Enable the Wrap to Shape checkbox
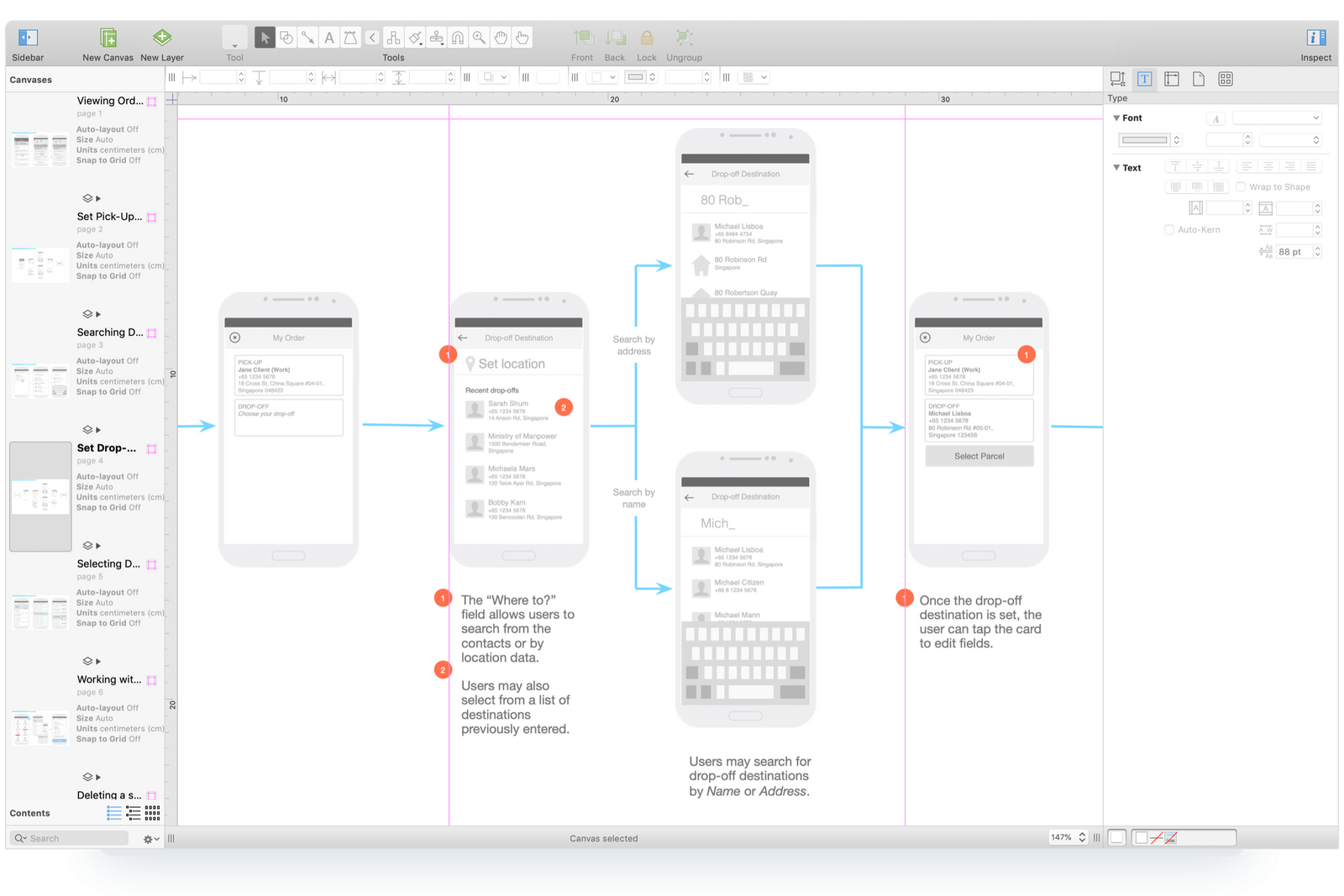The width and height of the screenshot is (1344, 896). tap(1241, 187)
